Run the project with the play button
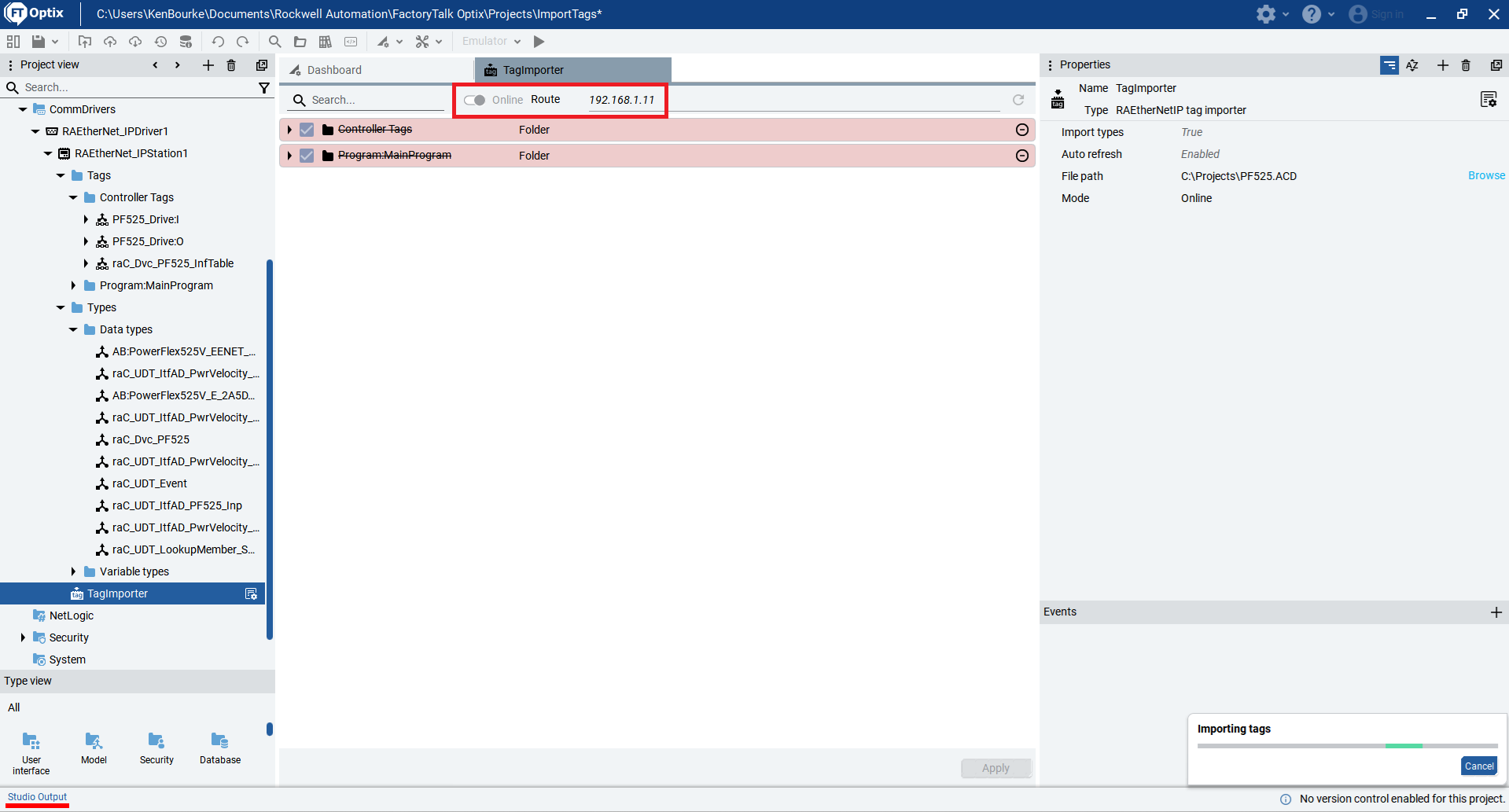The height and width of the screenshot is (812, 1509). 539,42
